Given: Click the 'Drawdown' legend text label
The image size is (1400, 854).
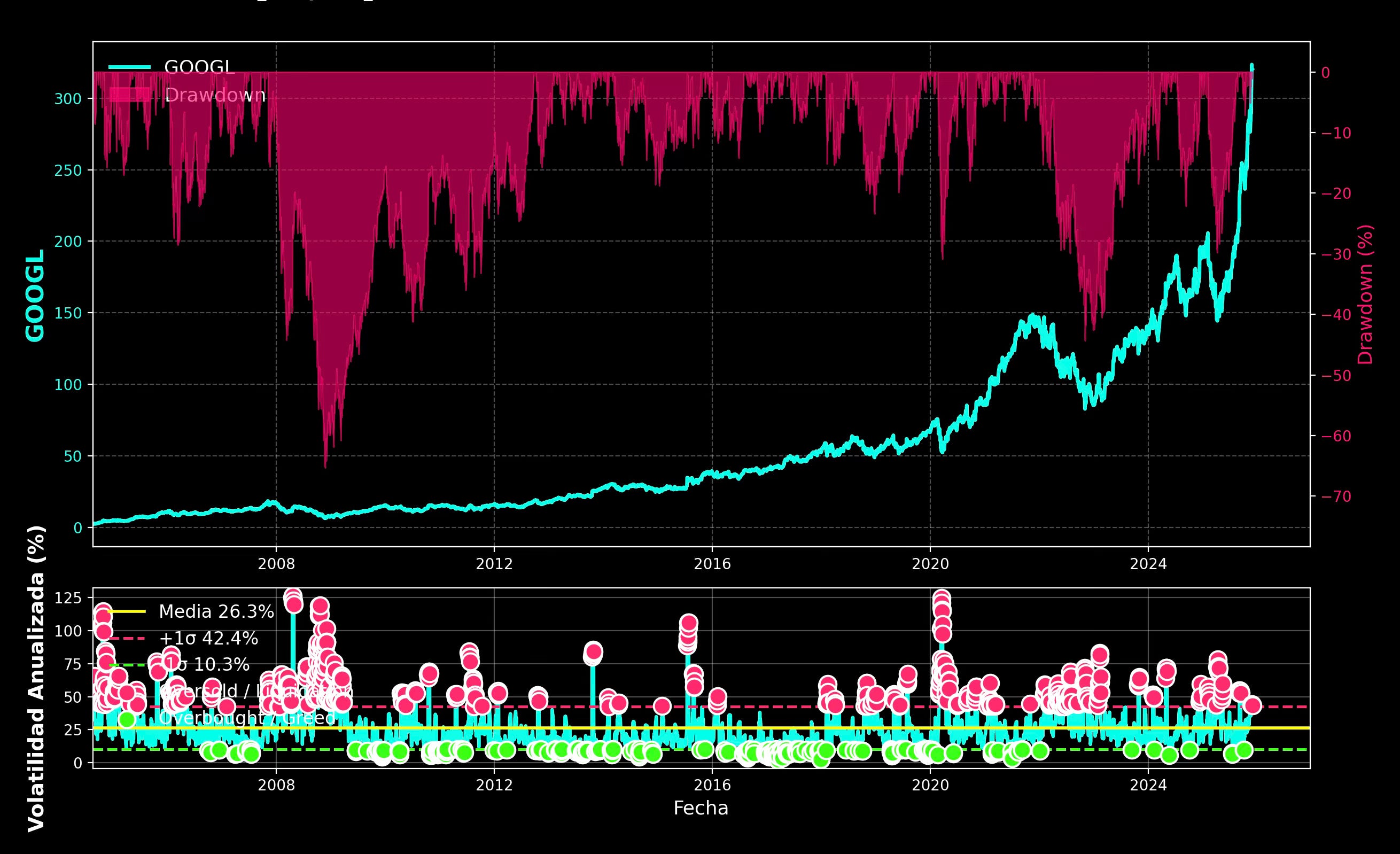Looking at the screenshot, I should coord(215,96).
